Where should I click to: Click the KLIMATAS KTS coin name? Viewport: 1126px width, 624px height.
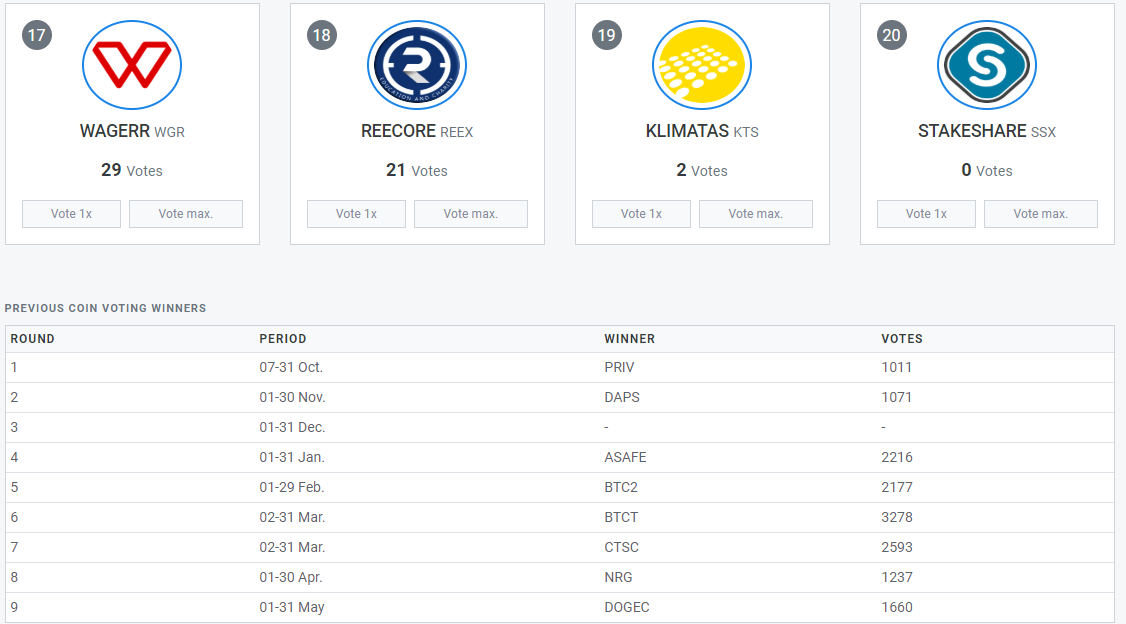point(702,131)
